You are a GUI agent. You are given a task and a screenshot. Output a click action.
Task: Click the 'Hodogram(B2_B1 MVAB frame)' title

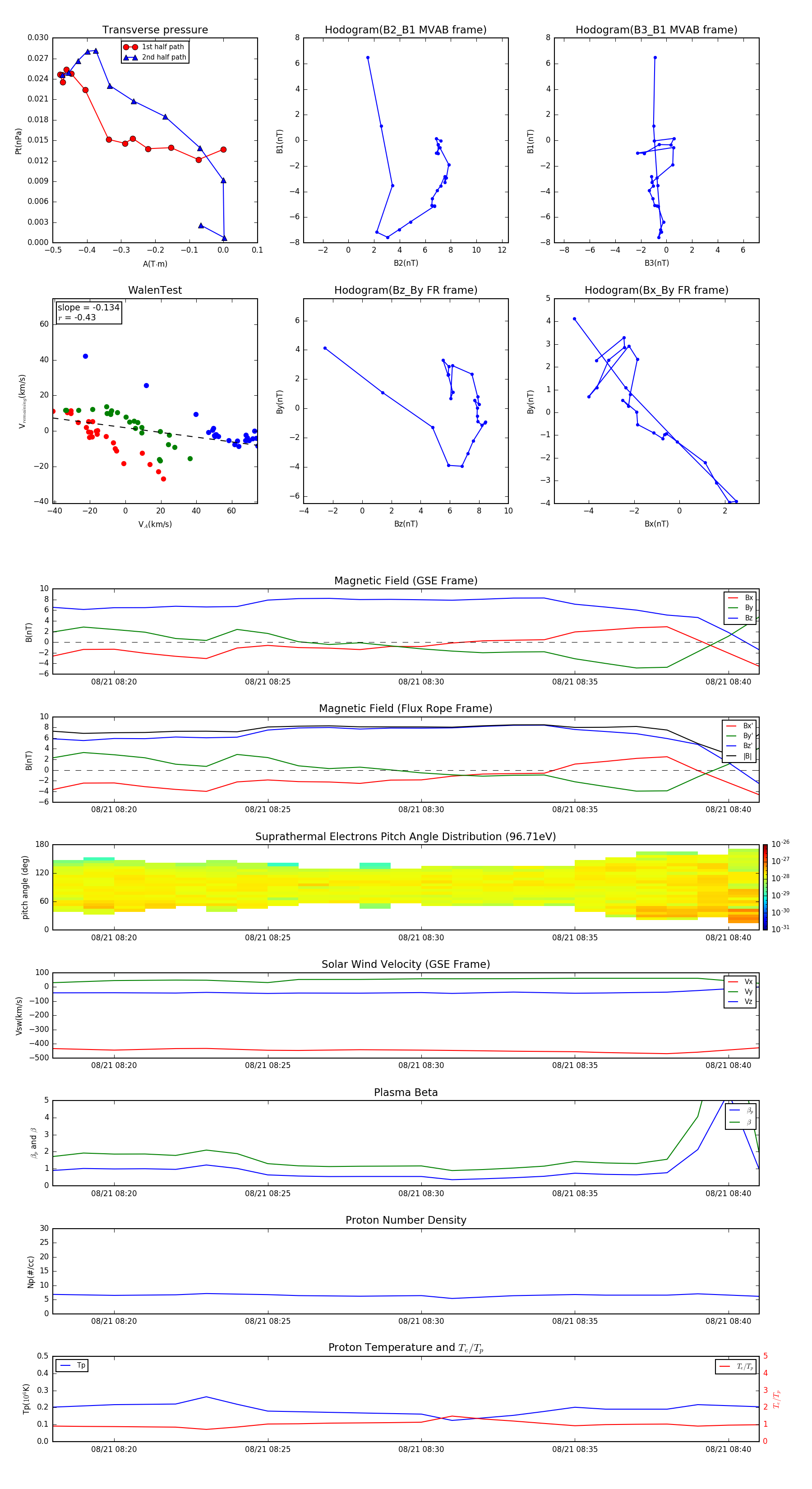(406, 30)
